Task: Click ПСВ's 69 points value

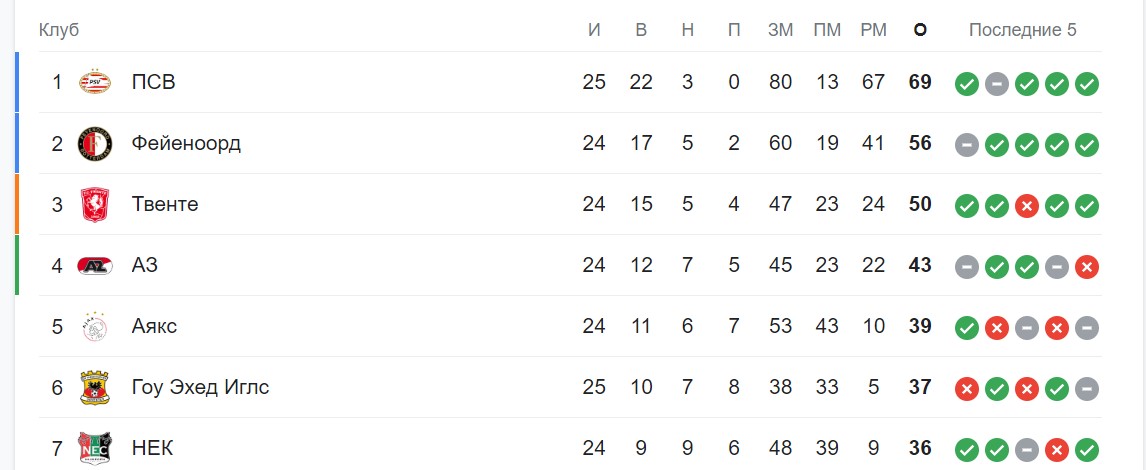Action: point(920,82)
